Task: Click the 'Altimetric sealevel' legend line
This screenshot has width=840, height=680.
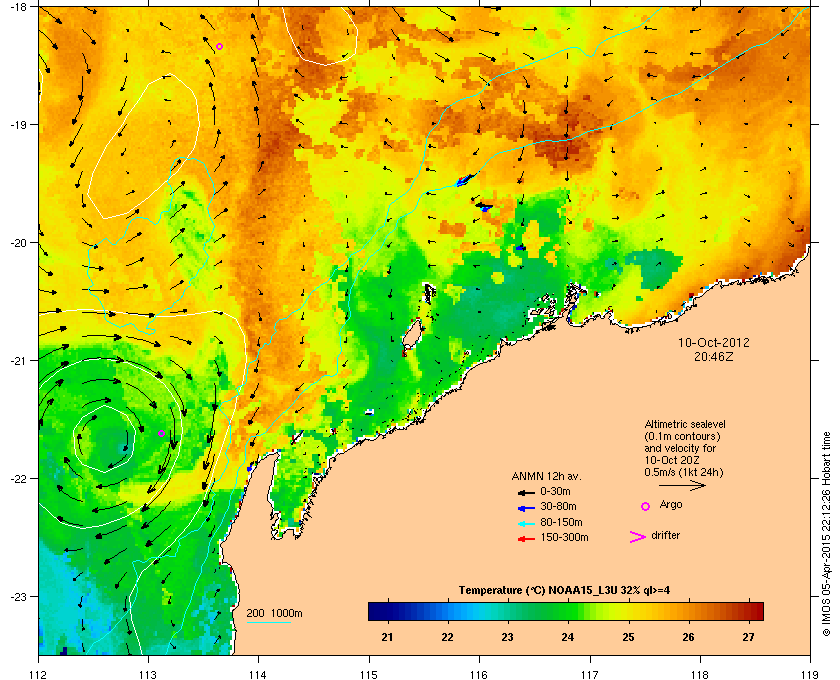Action: pyautogui.click(x=685, y=424)
